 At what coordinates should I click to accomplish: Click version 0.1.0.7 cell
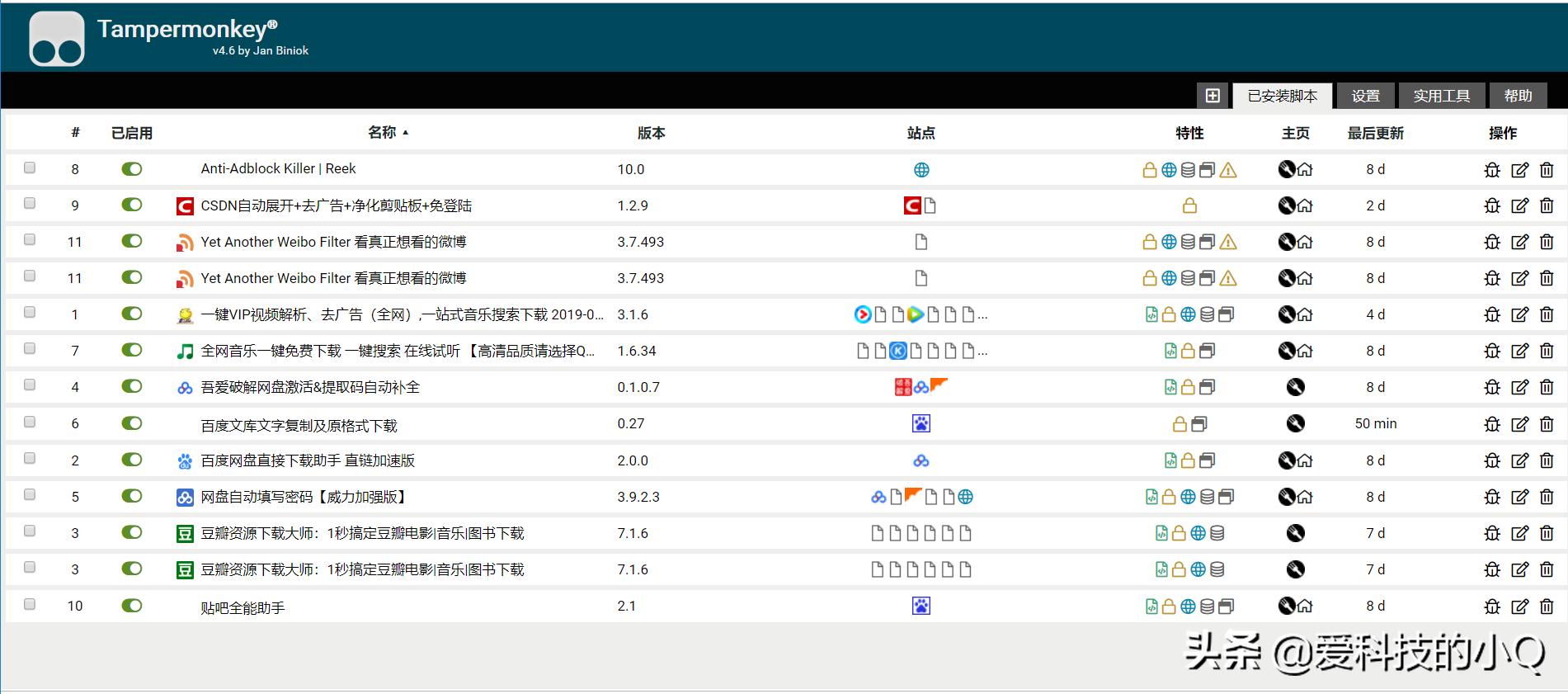pyautogui.click(x=638, y=387)
